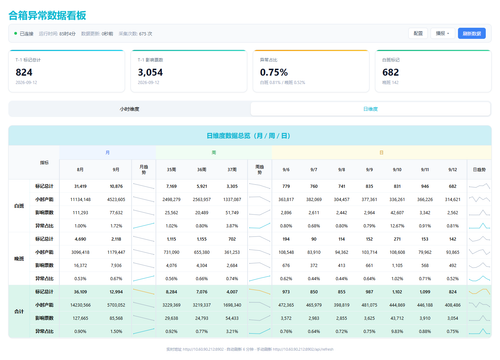The image size is (500, 360).
Task: Click the 月趋势 column header
Action: [x=144, y=169]
